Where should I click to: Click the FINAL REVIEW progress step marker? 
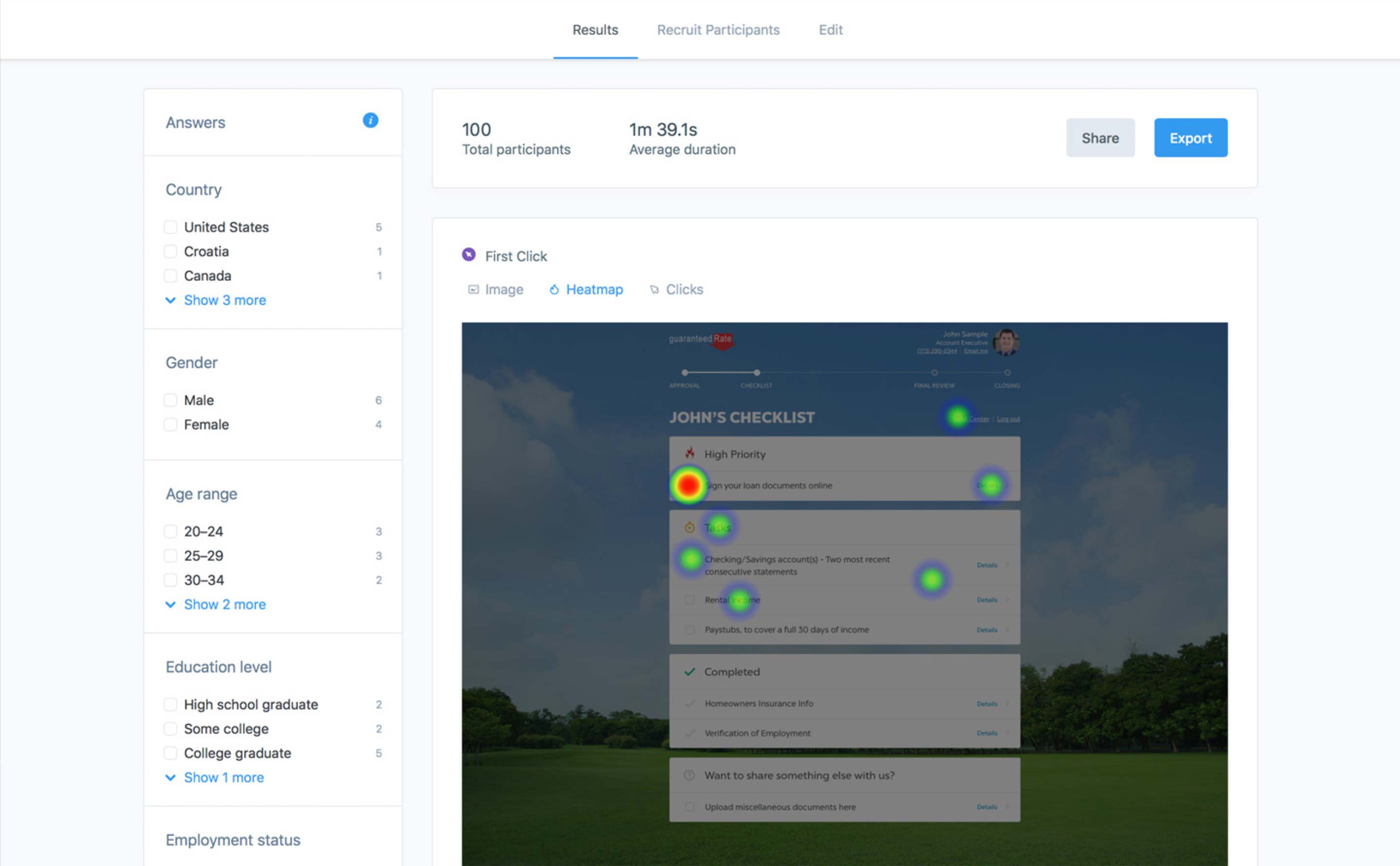[x=934, y=373]
